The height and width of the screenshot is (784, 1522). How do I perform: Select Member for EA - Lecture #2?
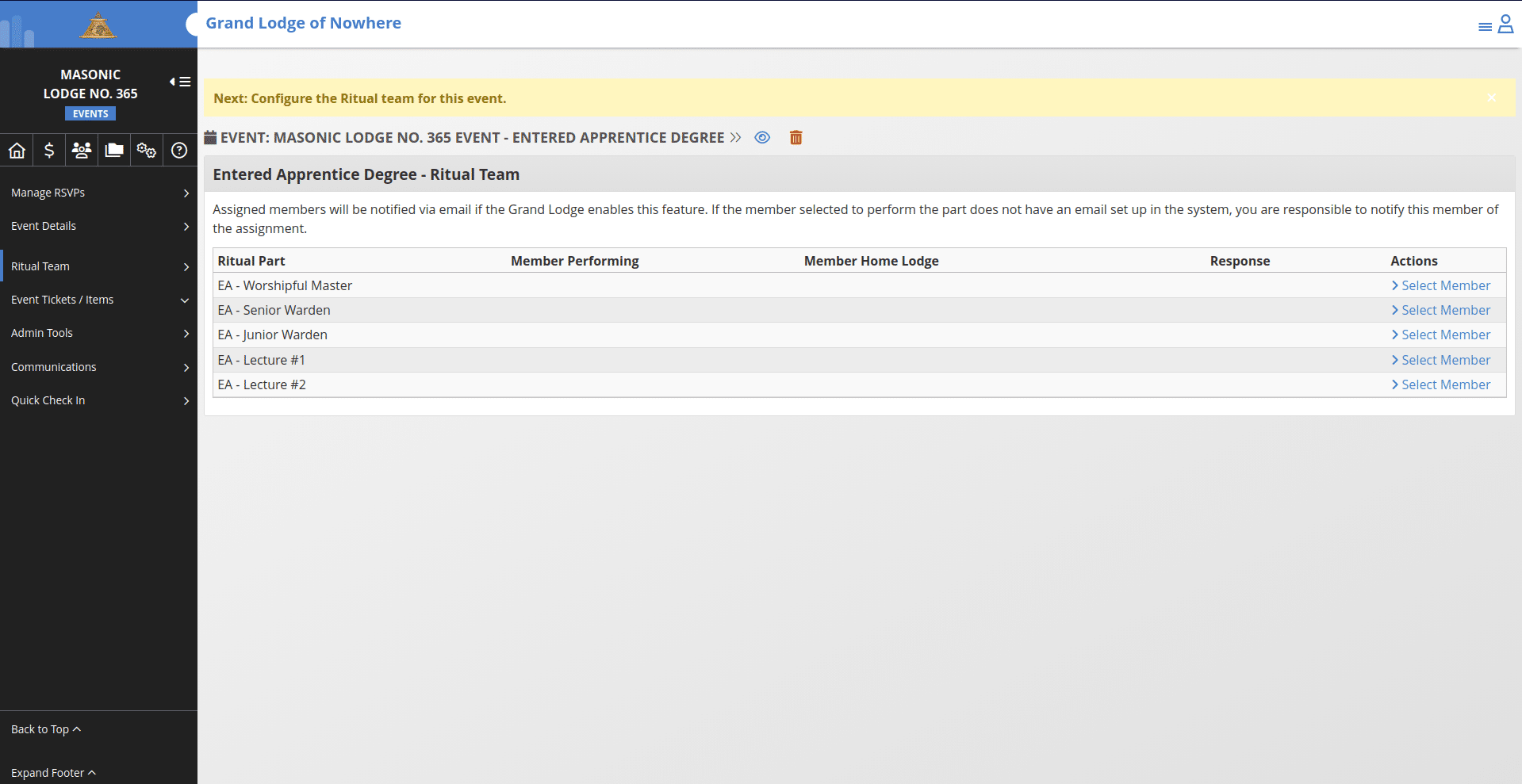pos(1441,384)
